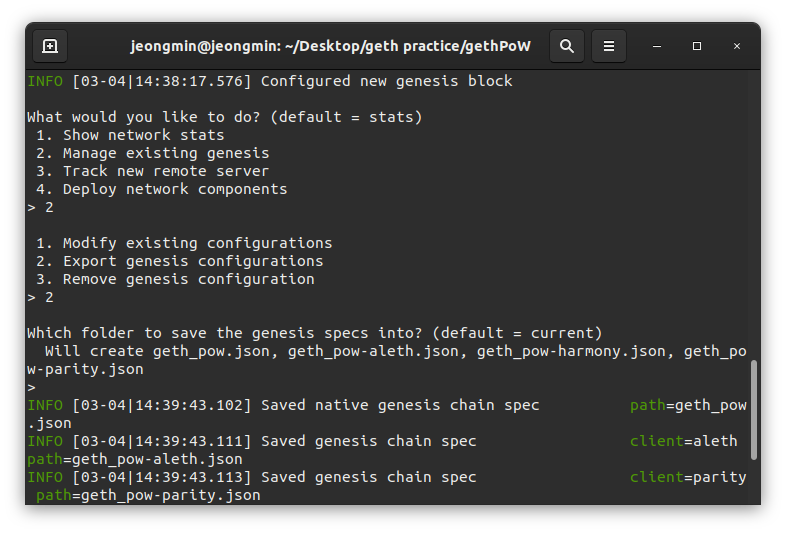Click the "Which folder to save" prompt line
786x533 pixels.
coord(314,333)
